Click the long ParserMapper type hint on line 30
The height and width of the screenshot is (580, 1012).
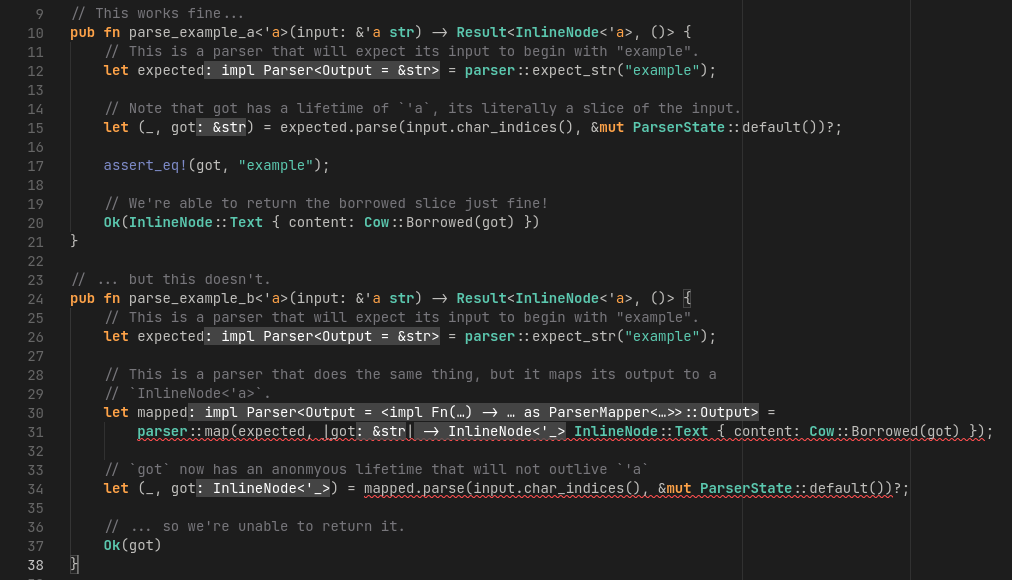pos(474,413)
